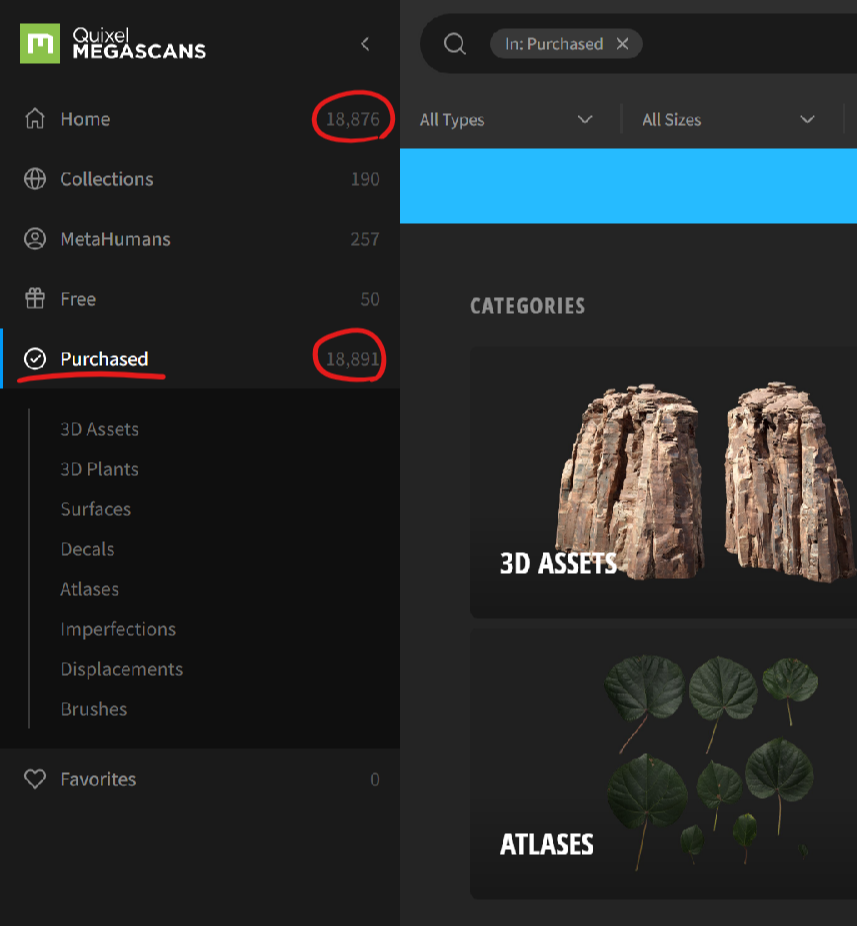Select the Purchased section label
Viewport: 857px width, 926px height.
(x=104, y=358)
